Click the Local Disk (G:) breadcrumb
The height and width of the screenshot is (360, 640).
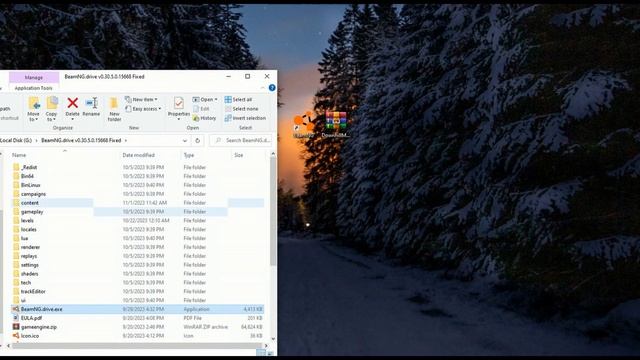[x=16, y=140]
